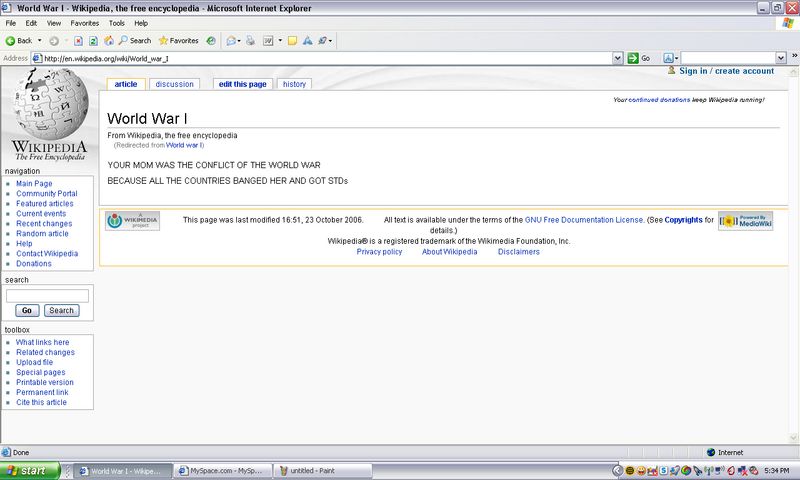Open the Back history dropdown arrow
Screen dimensions: 800x480
pos(39,41)
